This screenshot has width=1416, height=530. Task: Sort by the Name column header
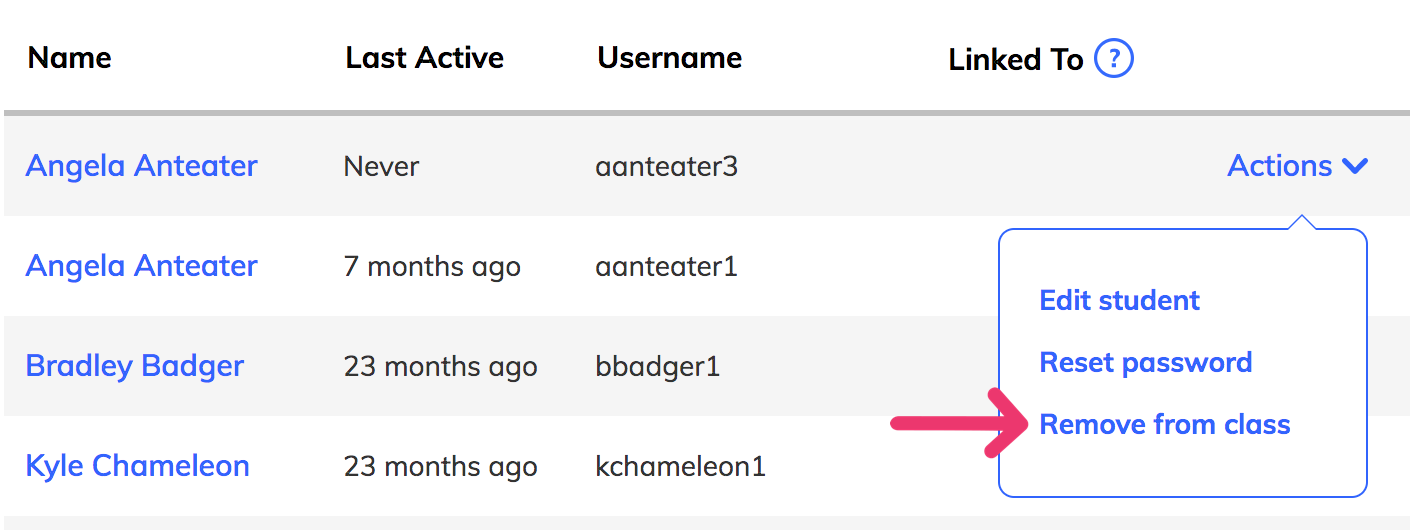coord(70,58)
